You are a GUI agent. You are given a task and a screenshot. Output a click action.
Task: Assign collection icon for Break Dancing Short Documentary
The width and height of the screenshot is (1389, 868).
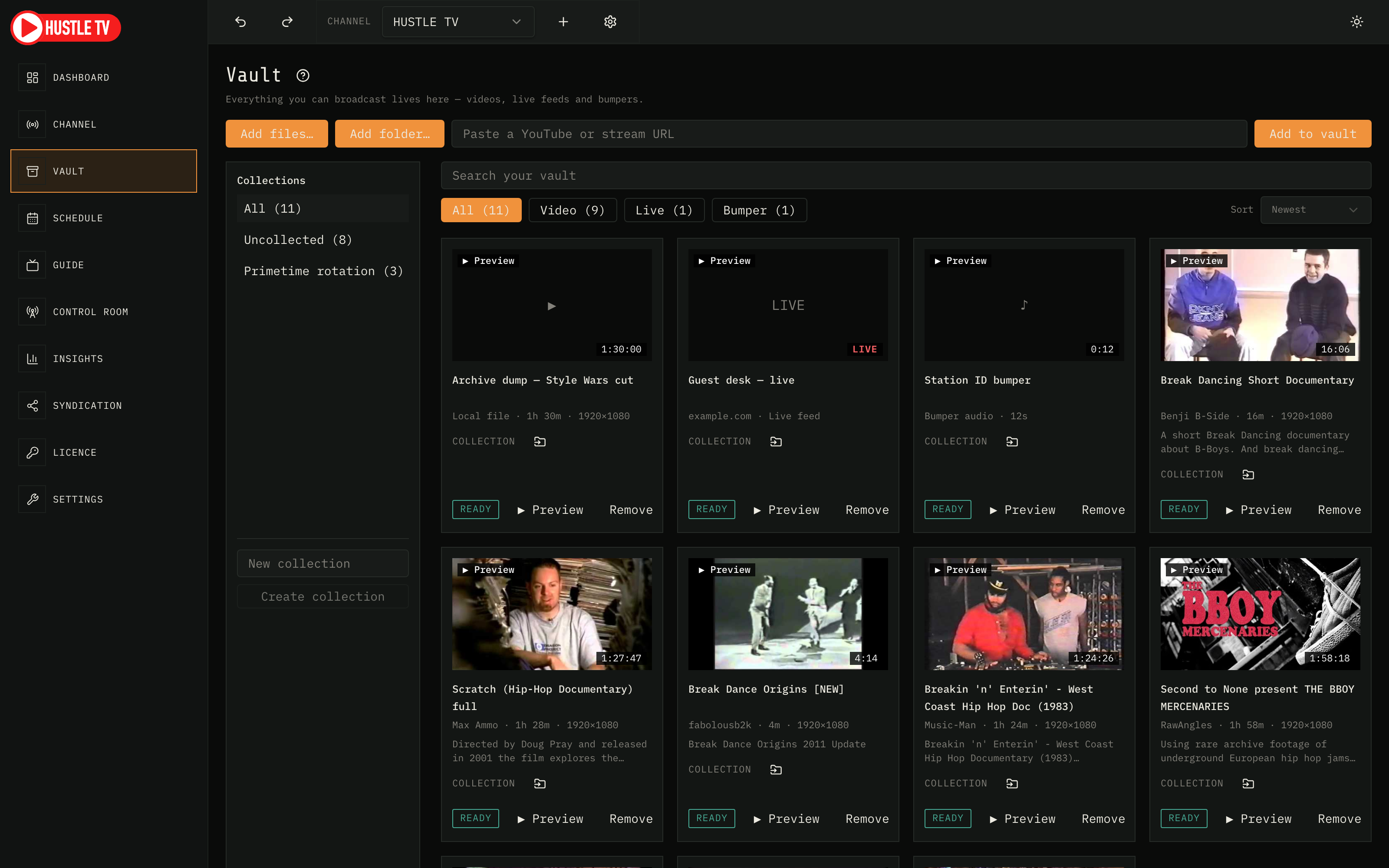(x=1248, y=475)
